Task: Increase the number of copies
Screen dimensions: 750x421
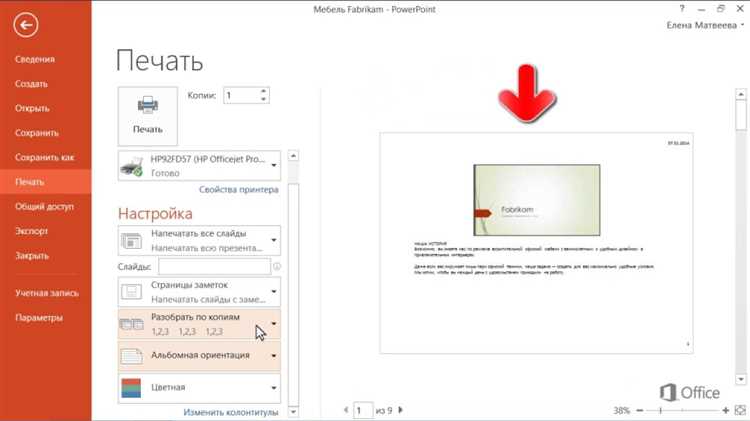Action: pyautogui.click(x=264, y=91)
